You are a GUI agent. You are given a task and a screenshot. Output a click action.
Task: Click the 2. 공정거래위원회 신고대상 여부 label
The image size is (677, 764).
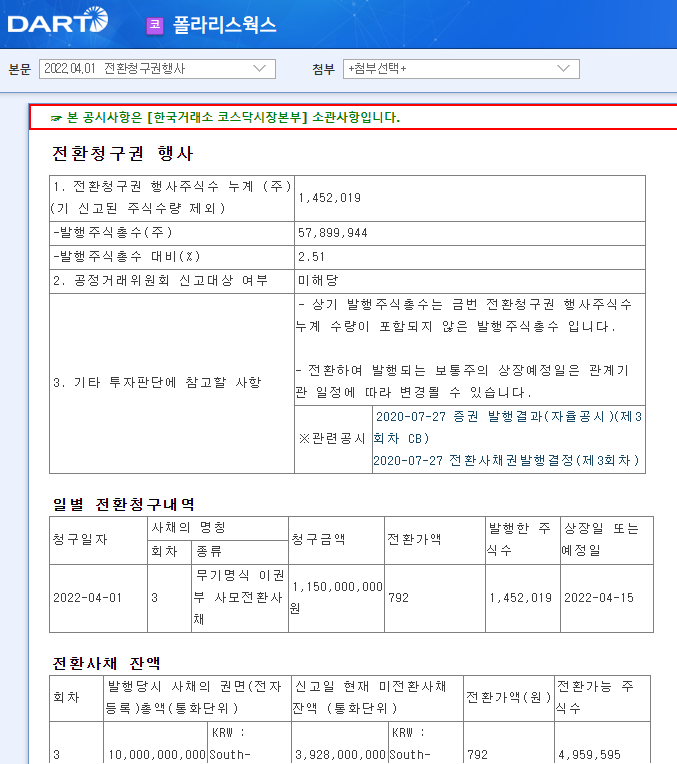coord(160,281)
